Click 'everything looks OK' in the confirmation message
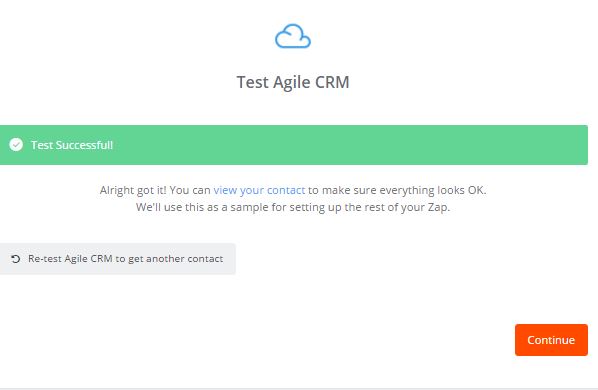Image resolution: width=598 pixels, height=390 pixels. (x=433, y=190)
